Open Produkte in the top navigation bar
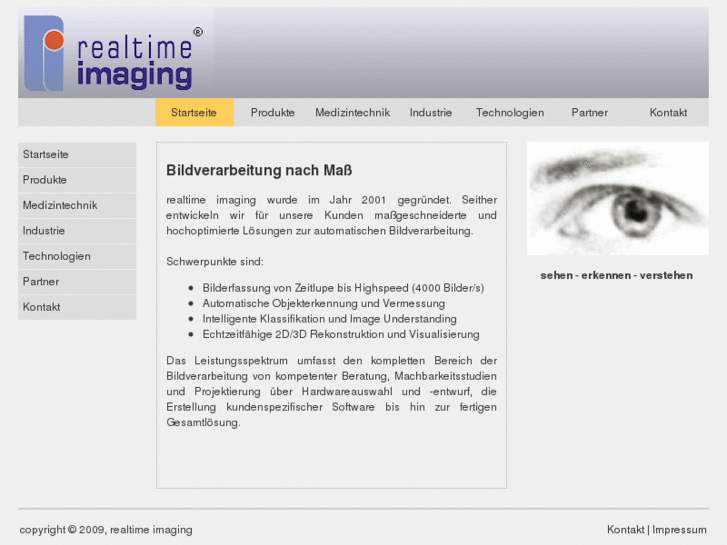This screenshot has width=727, height=545. [273, 112]
